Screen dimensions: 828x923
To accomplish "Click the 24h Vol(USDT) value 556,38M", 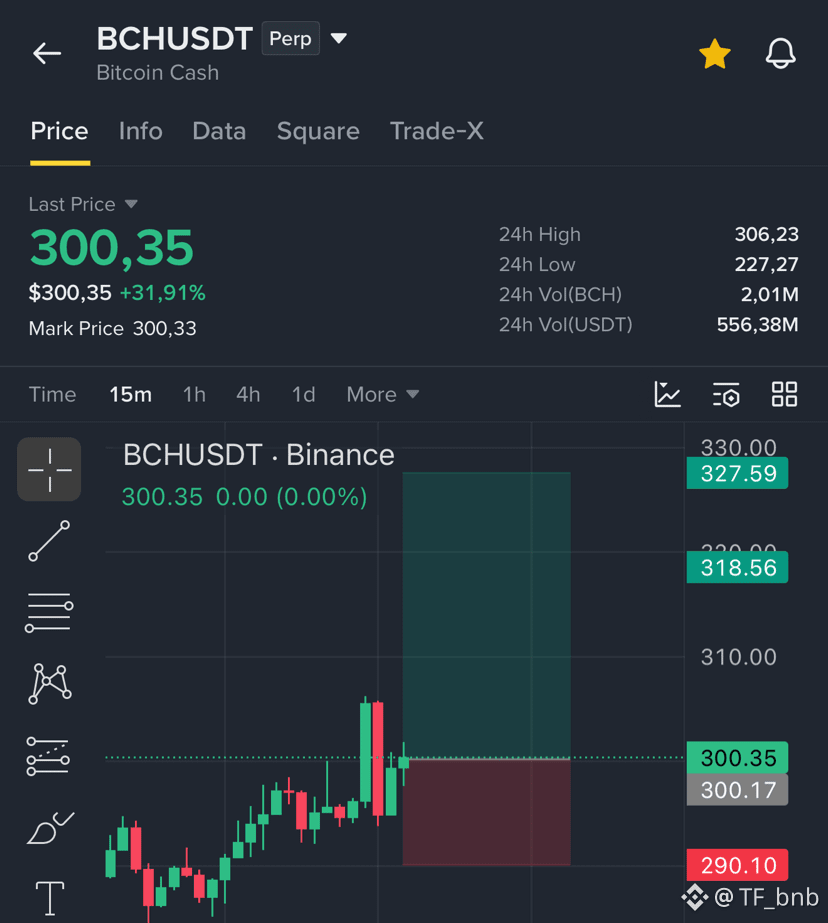I will (757, 324).
